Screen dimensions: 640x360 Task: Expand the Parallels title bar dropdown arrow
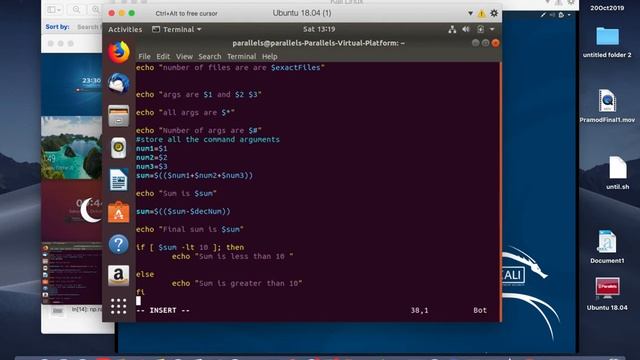coord(470,13)
